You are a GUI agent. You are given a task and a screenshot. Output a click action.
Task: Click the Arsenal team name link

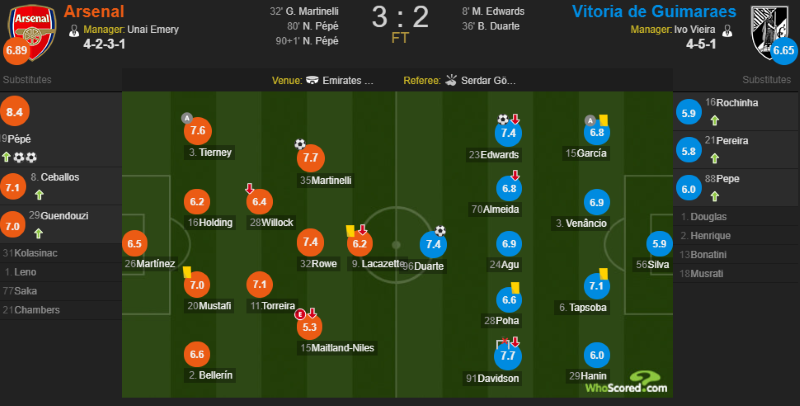click(94, 11)
